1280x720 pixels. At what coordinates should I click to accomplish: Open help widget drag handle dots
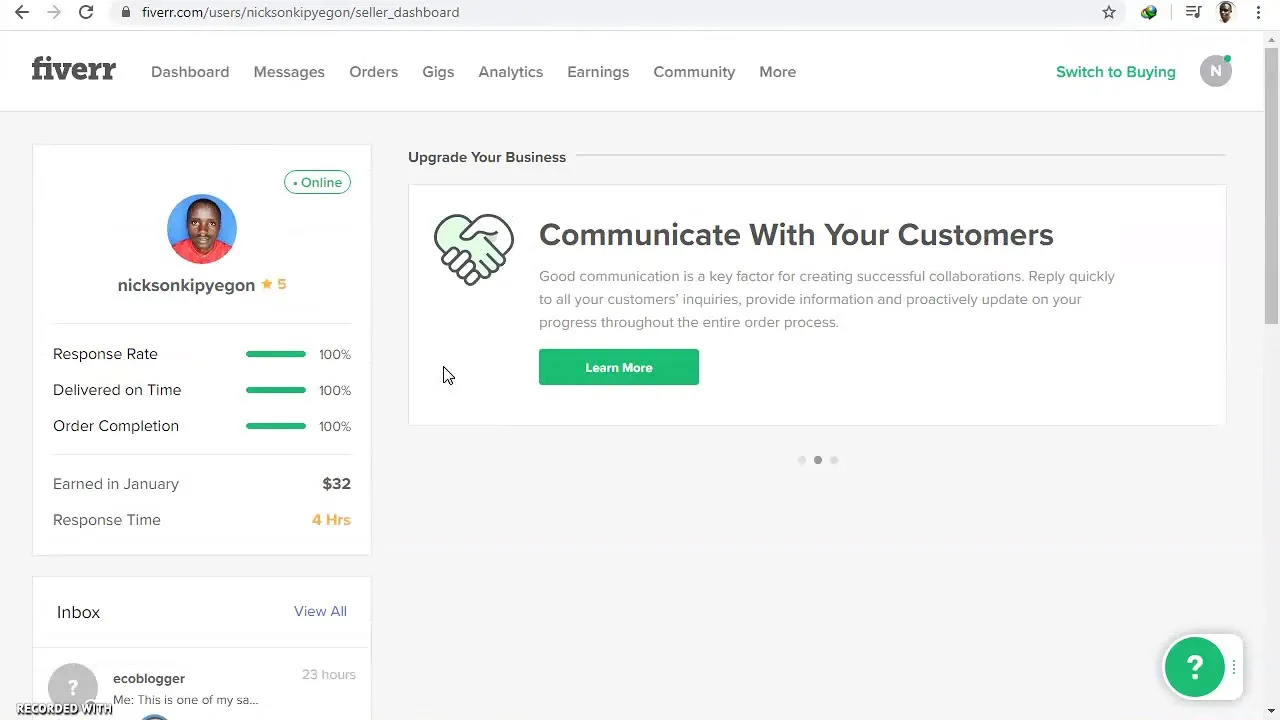1234,667
